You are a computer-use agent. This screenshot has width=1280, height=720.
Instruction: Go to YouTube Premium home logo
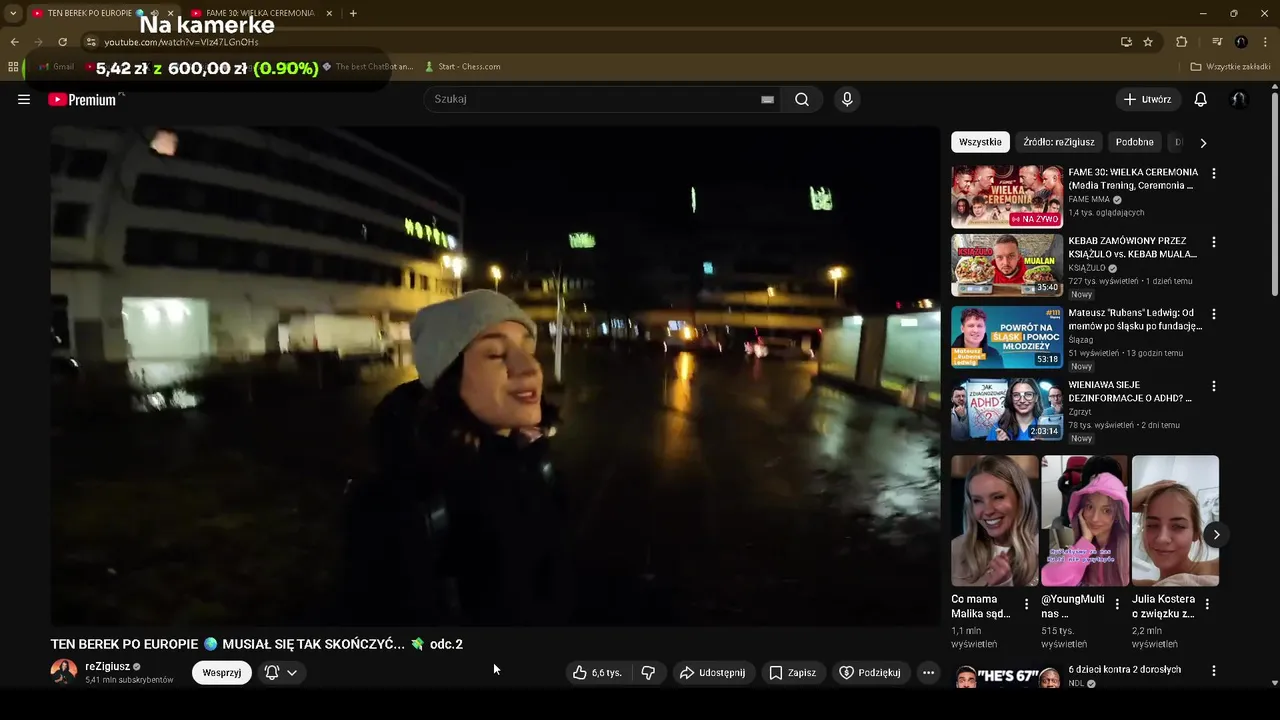pos(82,99)
